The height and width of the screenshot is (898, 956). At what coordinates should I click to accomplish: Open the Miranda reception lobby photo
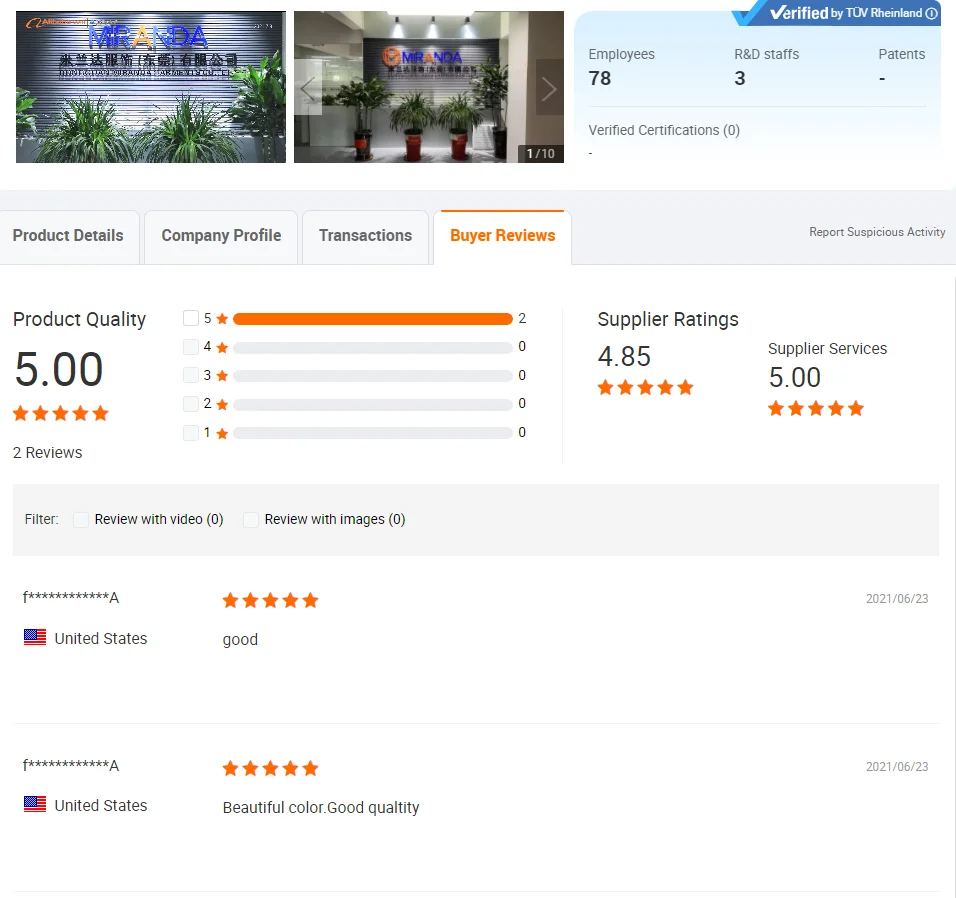tap(429, 87)
